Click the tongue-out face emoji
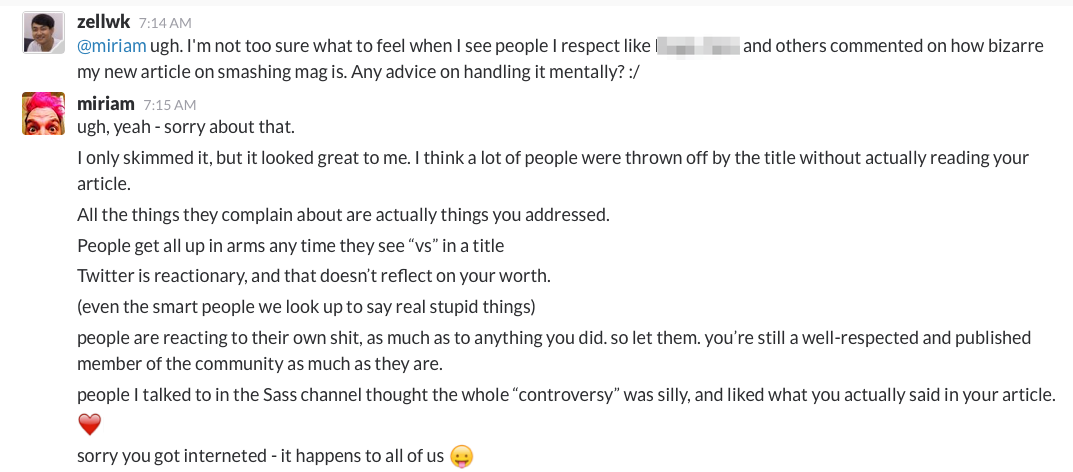Image resolution: width=1073 pixels, height=472 pixels. pos(461,456)
